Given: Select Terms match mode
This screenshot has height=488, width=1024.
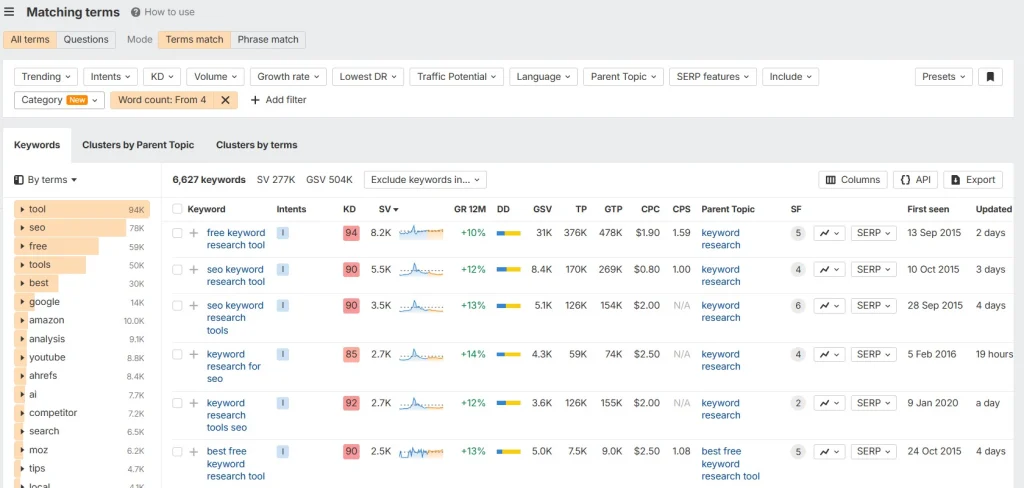Looking at the screenshot, I should (x=195, y=39).
